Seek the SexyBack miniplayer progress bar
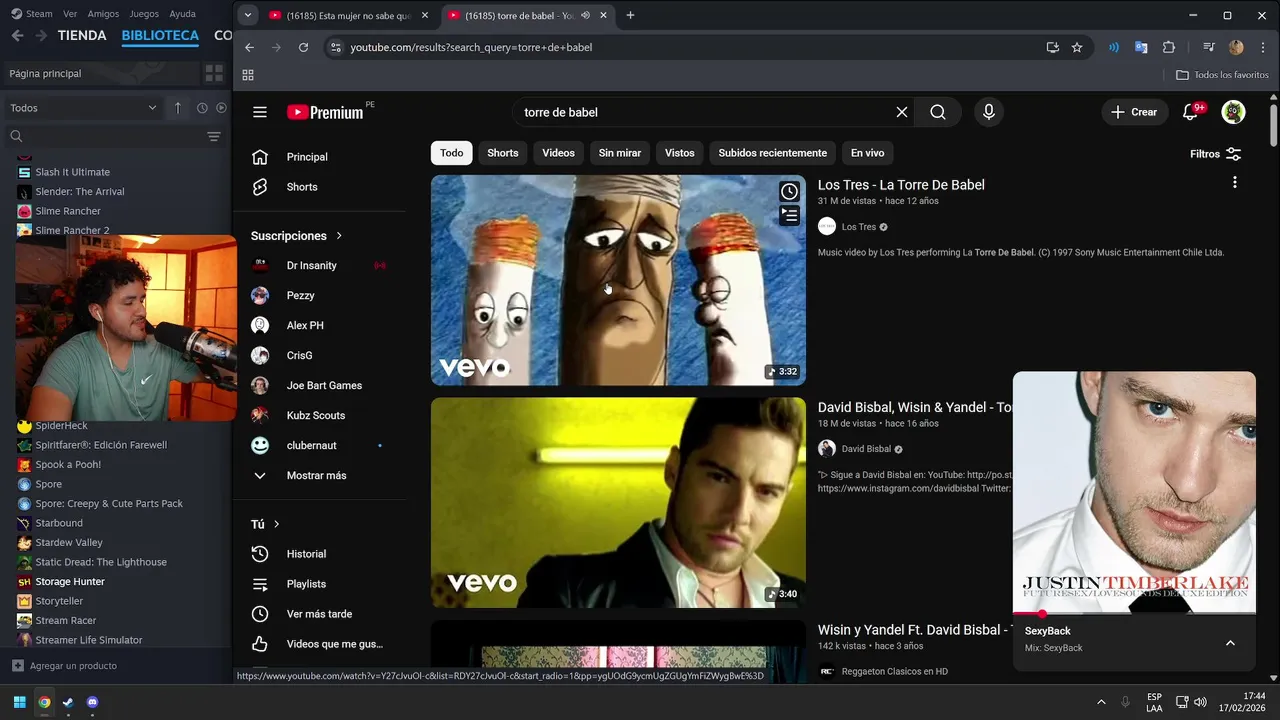 [x=1134, y=613]
